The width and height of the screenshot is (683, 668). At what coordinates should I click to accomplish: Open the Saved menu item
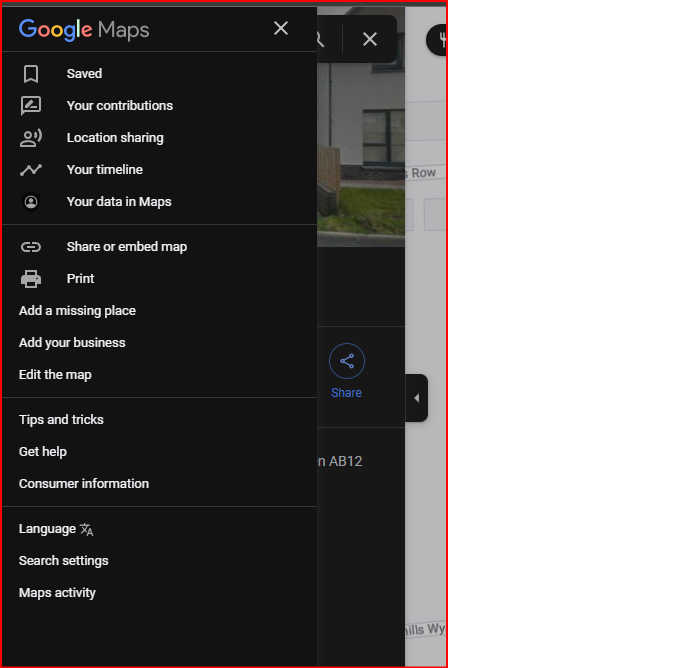point(159,74)
